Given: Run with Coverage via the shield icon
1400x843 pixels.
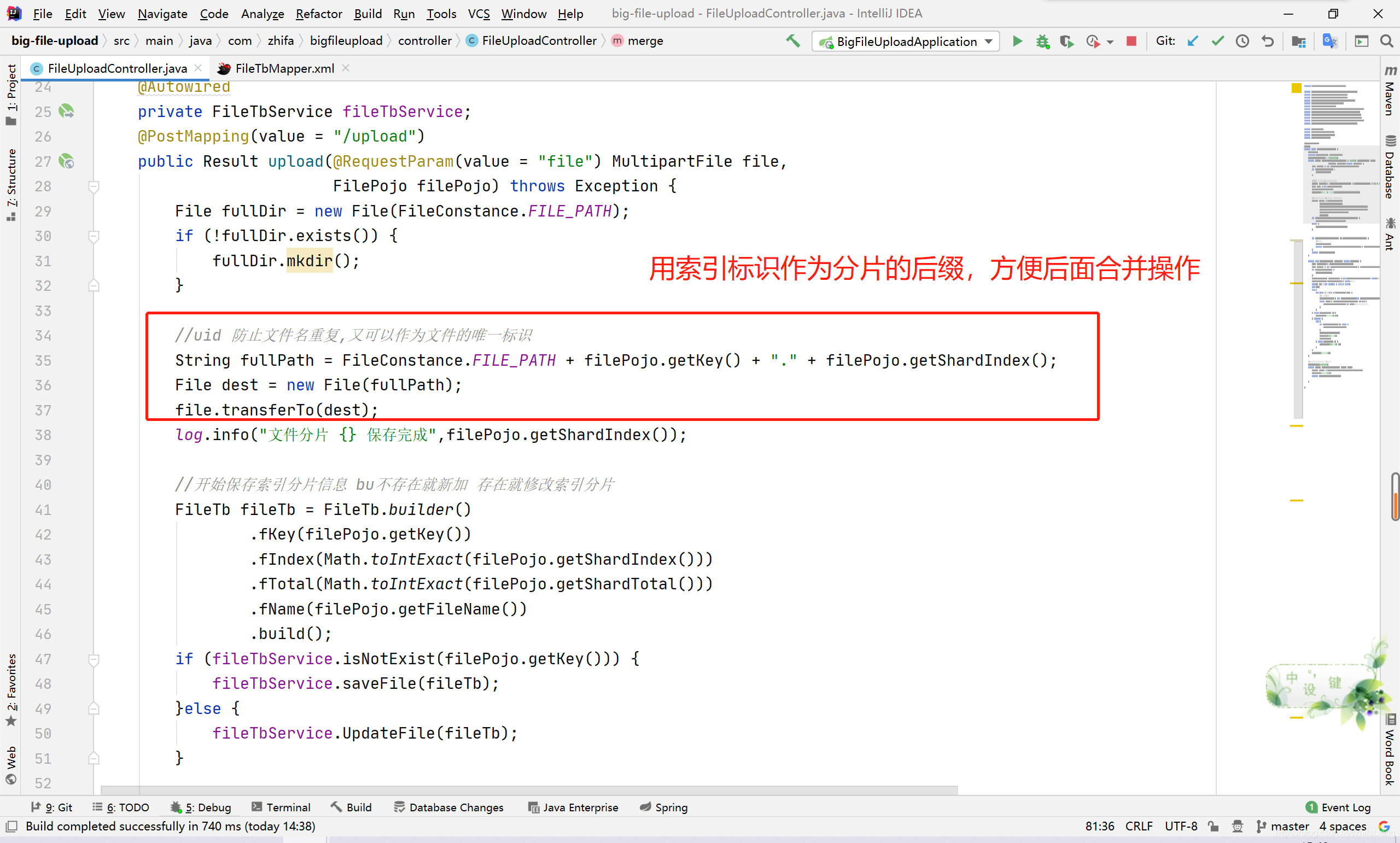Looking at the screenshot, I should pyautogui.click(x=1066, y=41).
